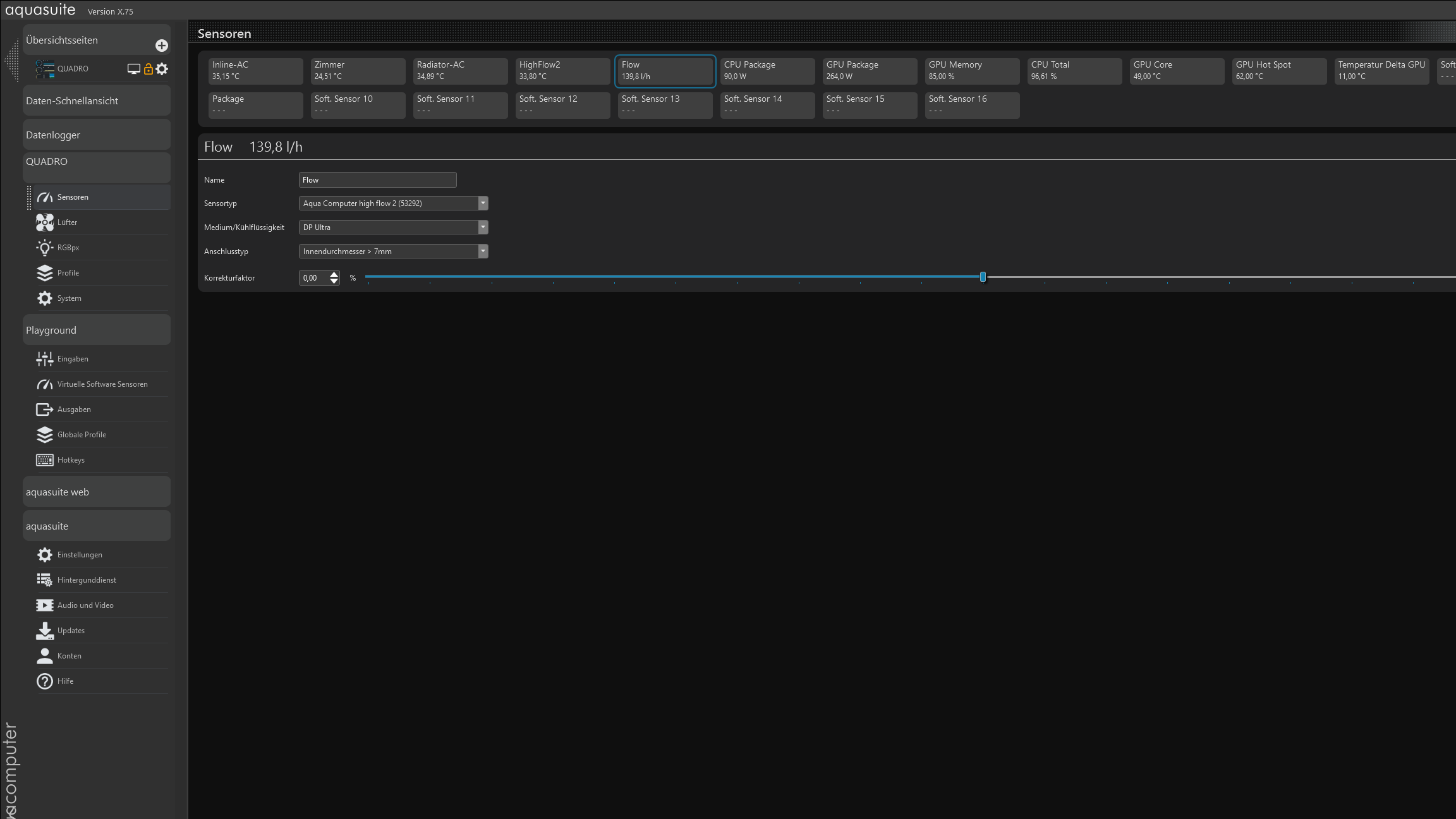Select the CPU Package sensor tile

(x=767, y=70)
